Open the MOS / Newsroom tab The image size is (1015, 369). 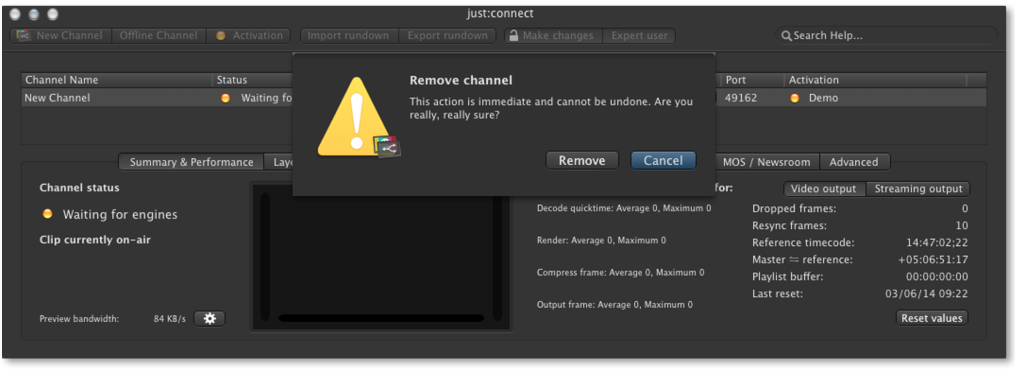pos(768,162)
